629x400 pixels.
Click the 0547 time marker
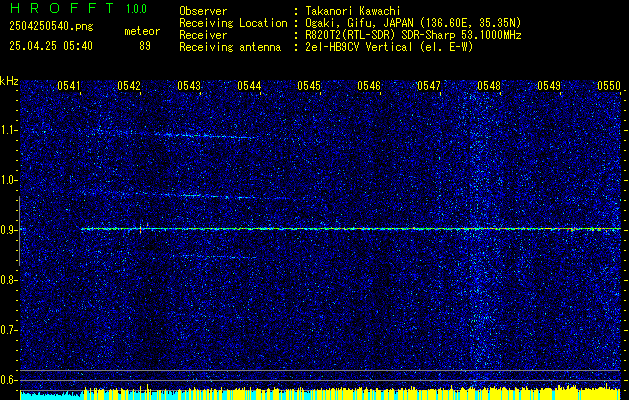coord(429,86)
